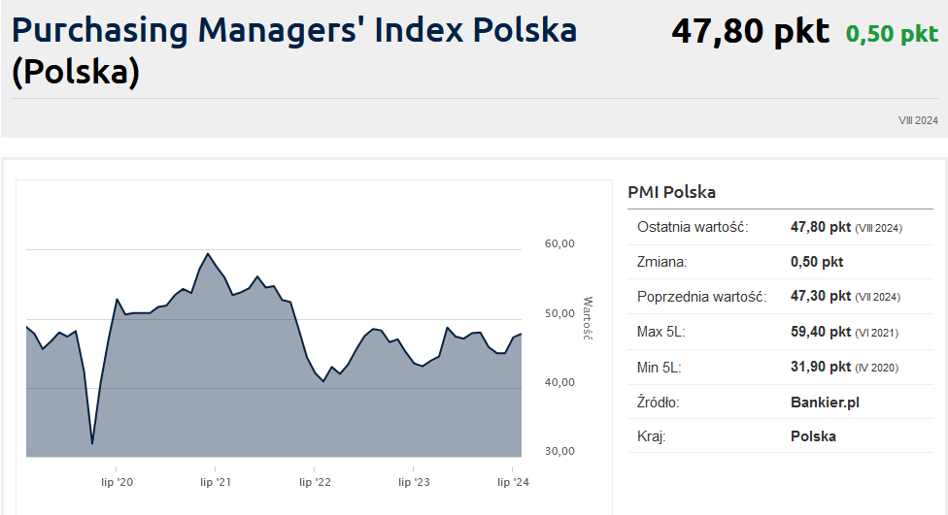Click the Min 5L value 31,90 pkt

click(x=820, y=367)
